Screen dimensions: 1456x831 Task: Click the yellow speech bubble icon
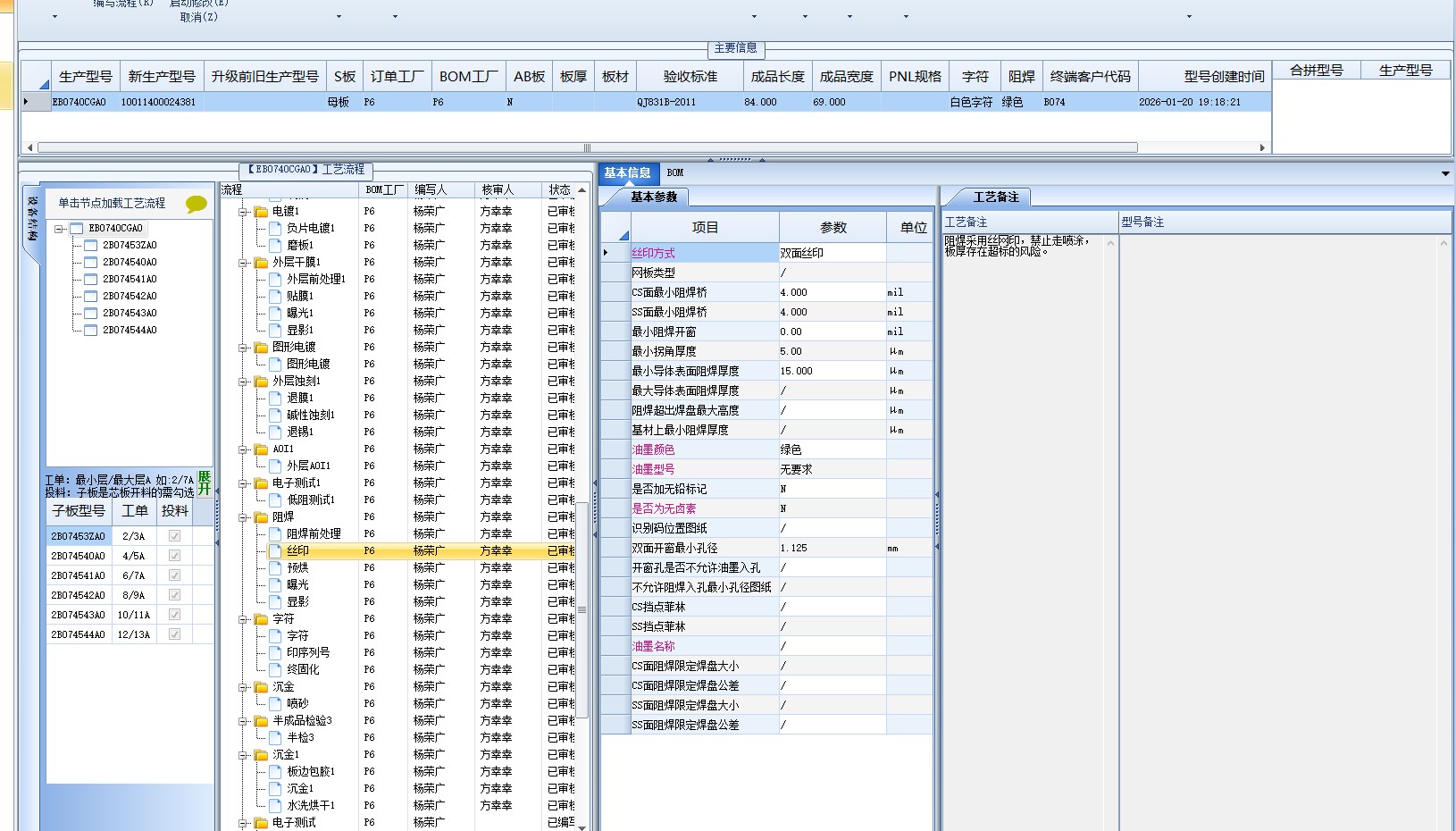coord(196,204)
